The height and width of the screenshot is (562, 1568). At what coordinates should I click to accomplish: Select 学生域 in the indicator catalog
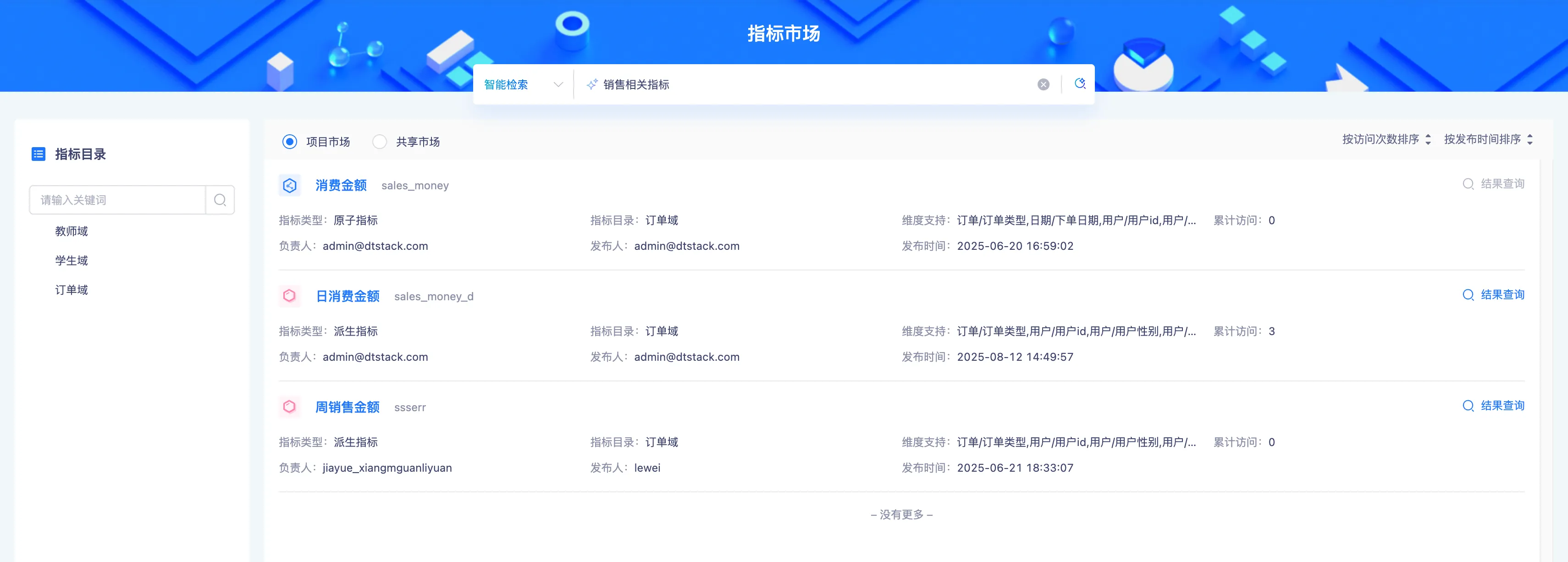coord(71,261)
